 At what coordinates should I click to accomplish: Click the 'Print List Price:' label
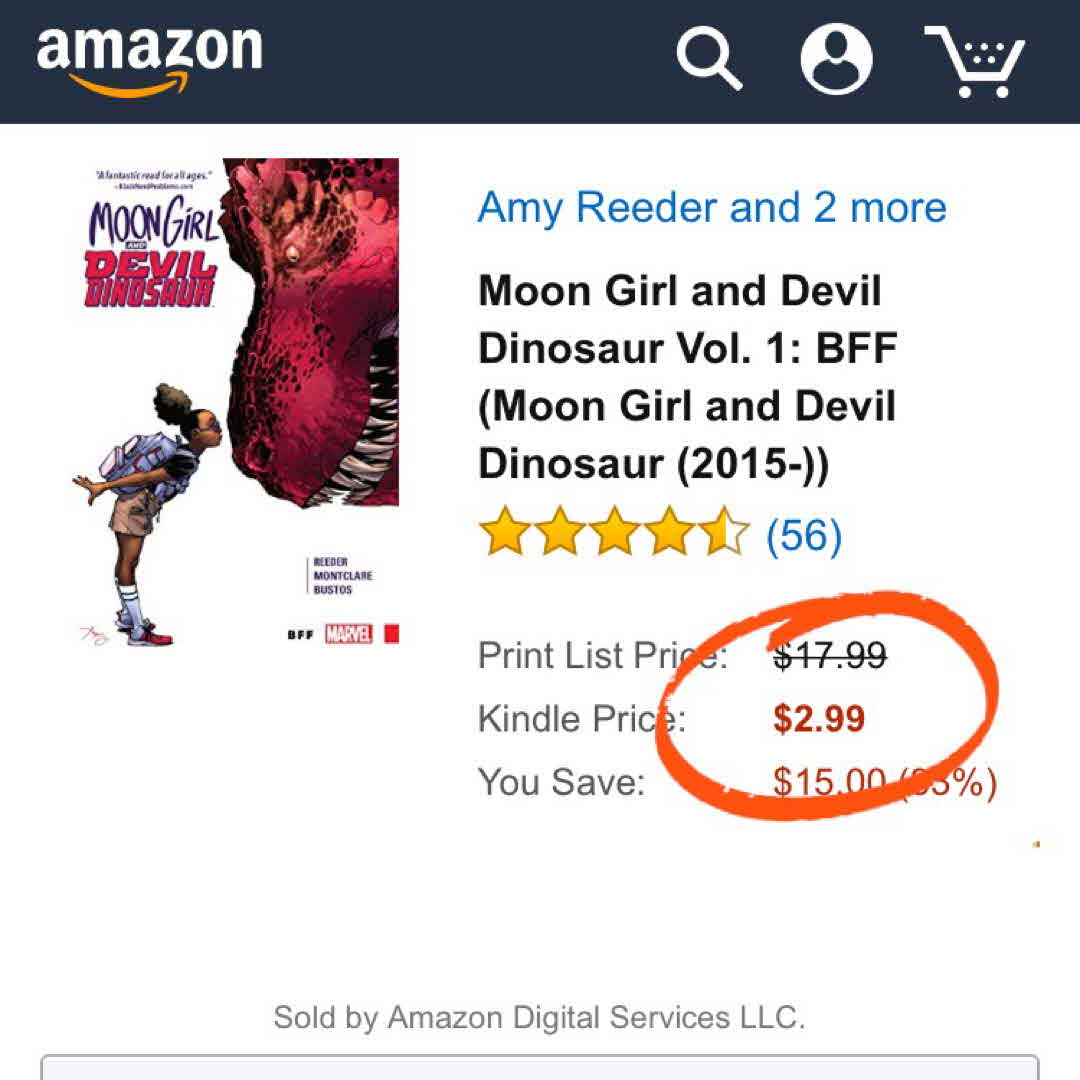tap(602, 656)
